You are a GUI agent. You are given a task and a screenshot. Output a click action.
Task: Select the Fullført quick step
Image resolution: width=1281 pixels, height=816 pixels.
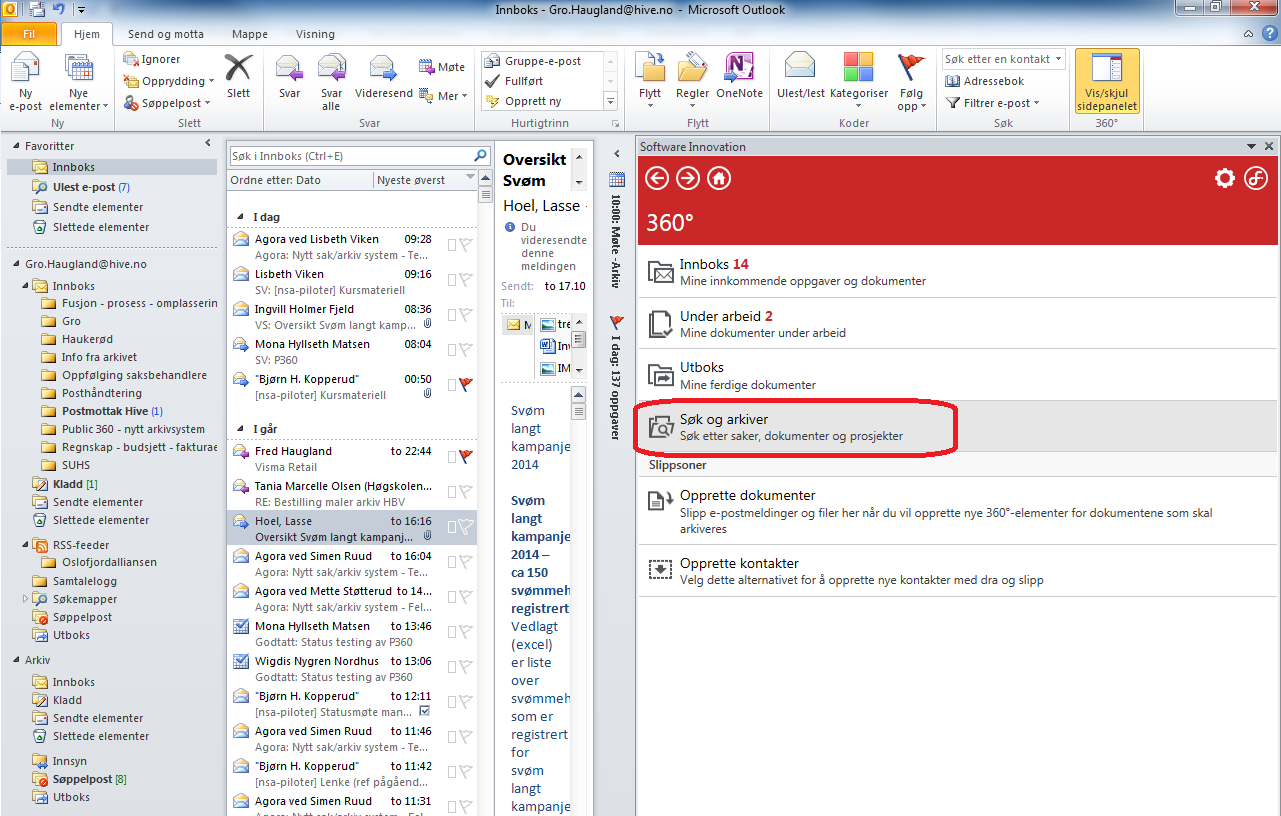pyautogui.click(x=543, y=81)
